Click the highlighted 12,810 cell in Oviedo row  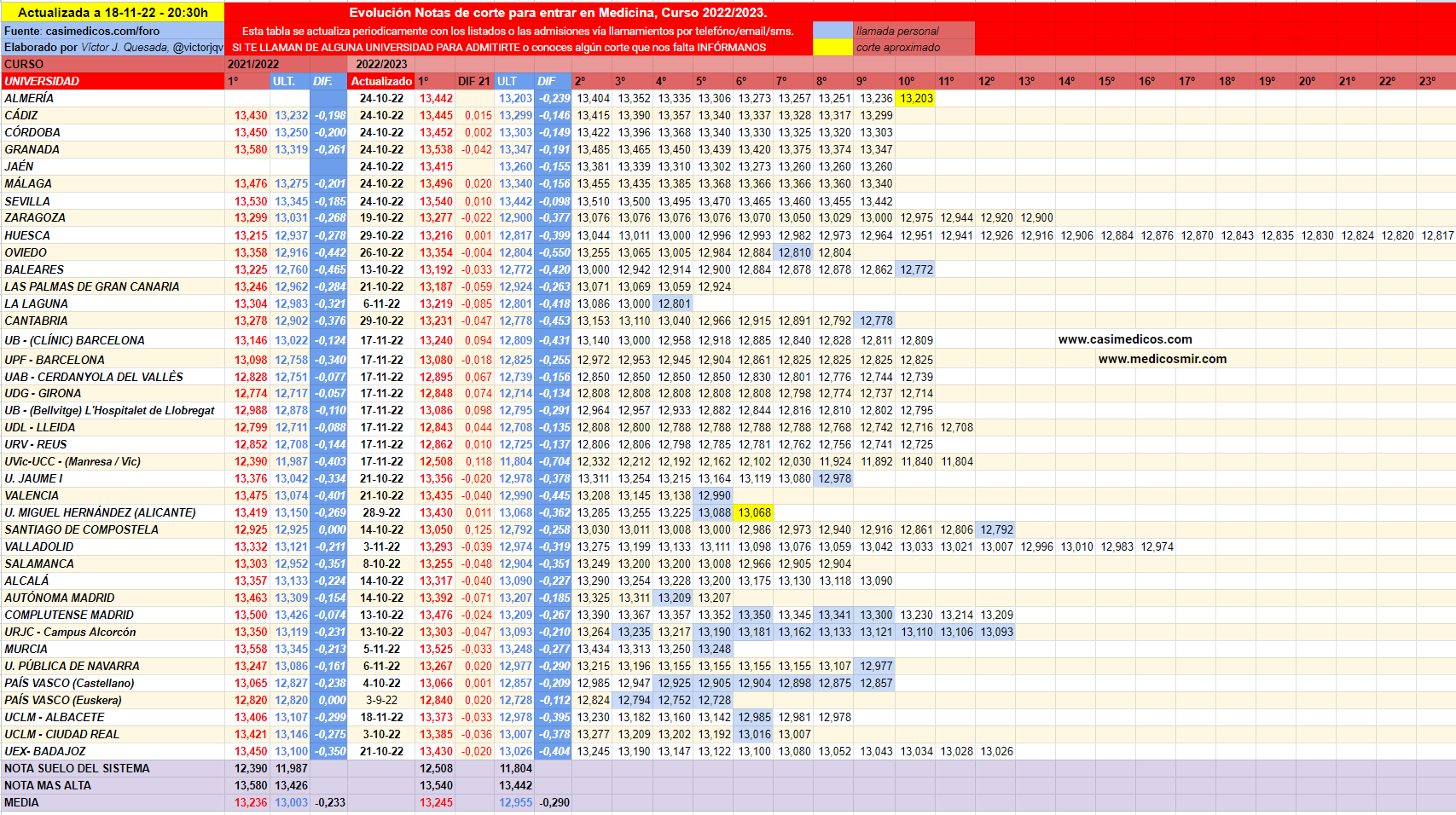pos(794,252)
